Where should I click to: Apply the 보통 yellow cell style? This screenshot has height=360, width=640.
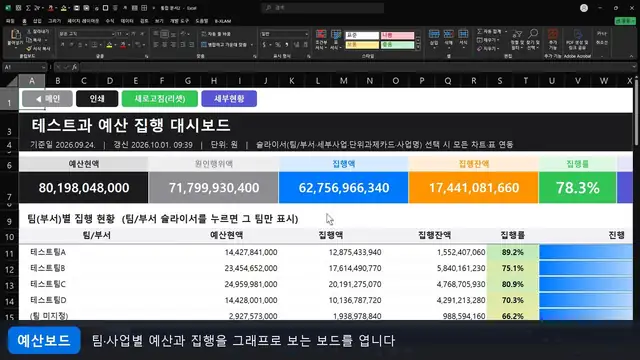[x=362, y=45]
